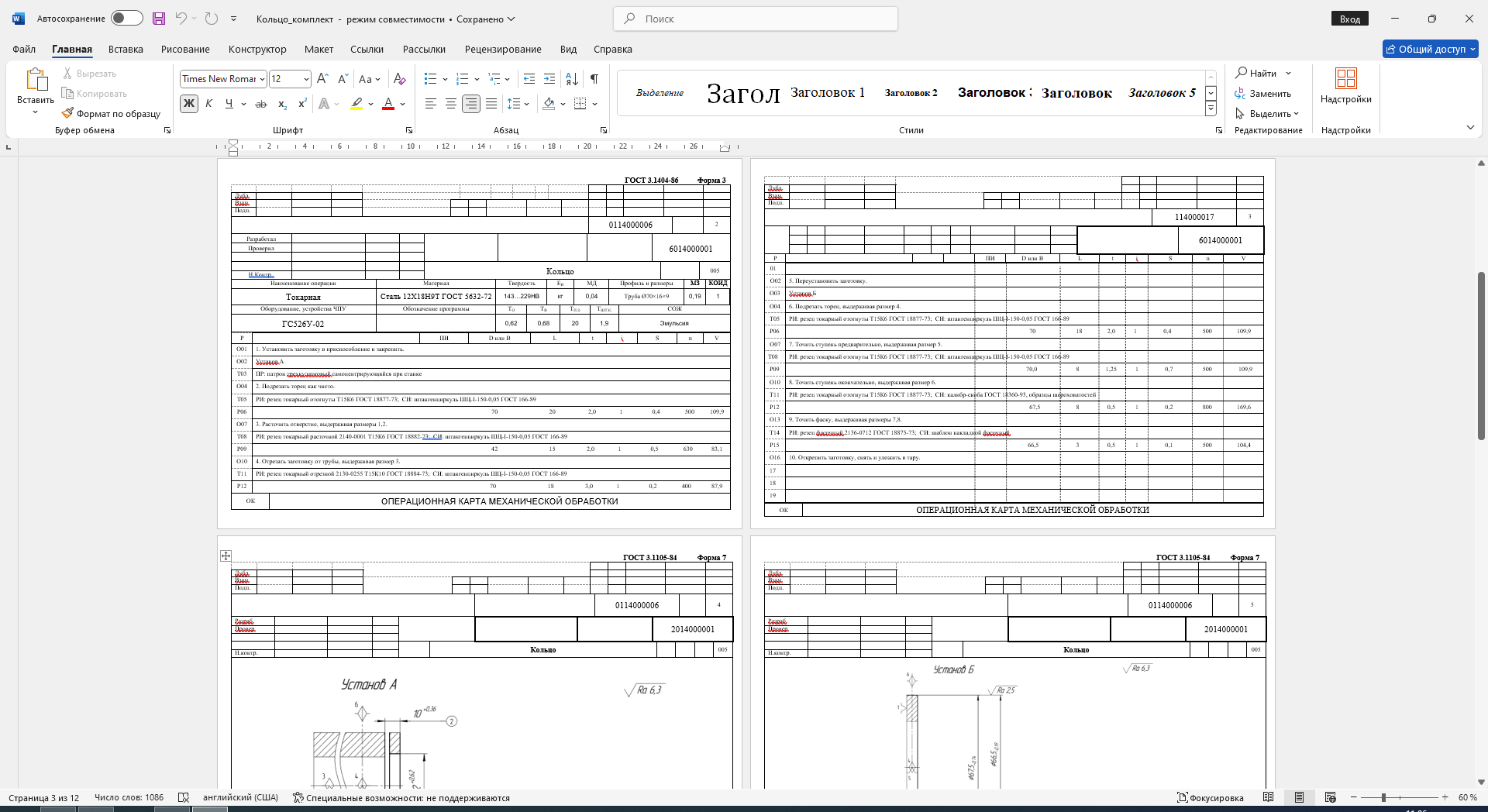Toggle the Autosave switch

coord(127,18)
